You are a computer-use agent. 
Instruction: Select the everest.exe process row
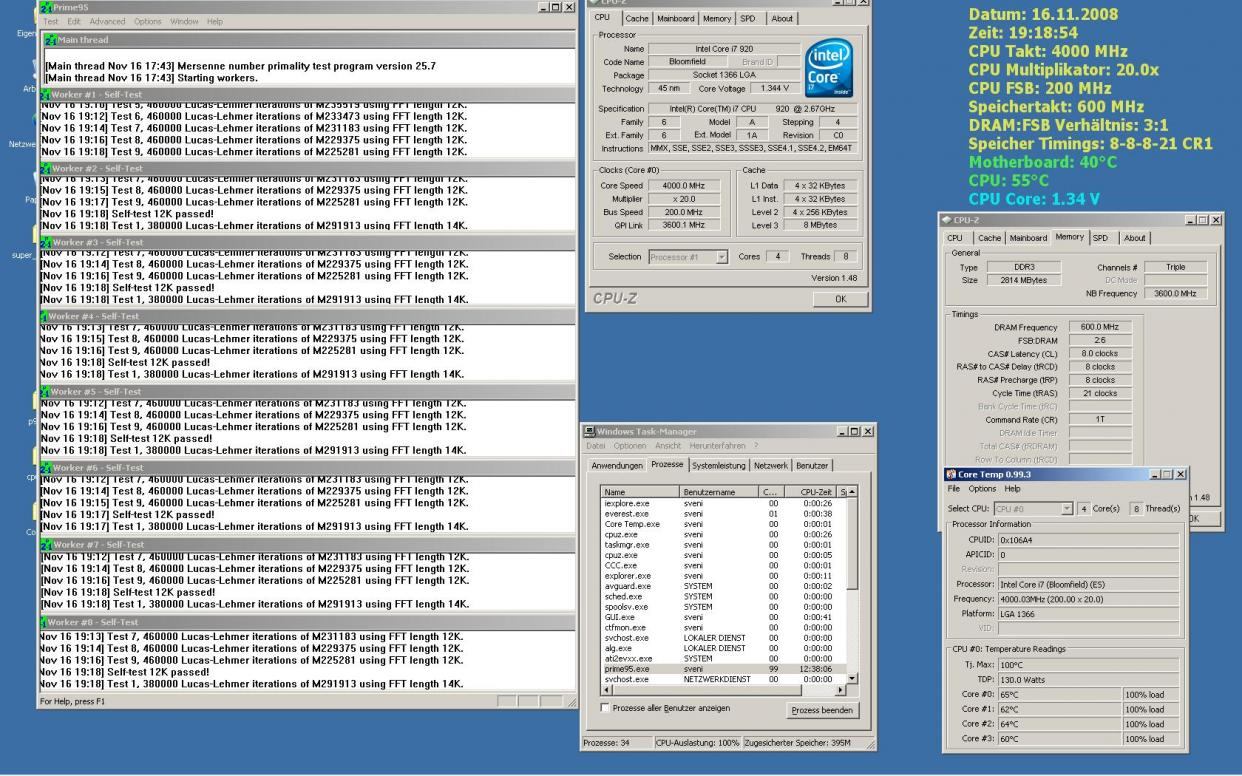tap(723, 513)
